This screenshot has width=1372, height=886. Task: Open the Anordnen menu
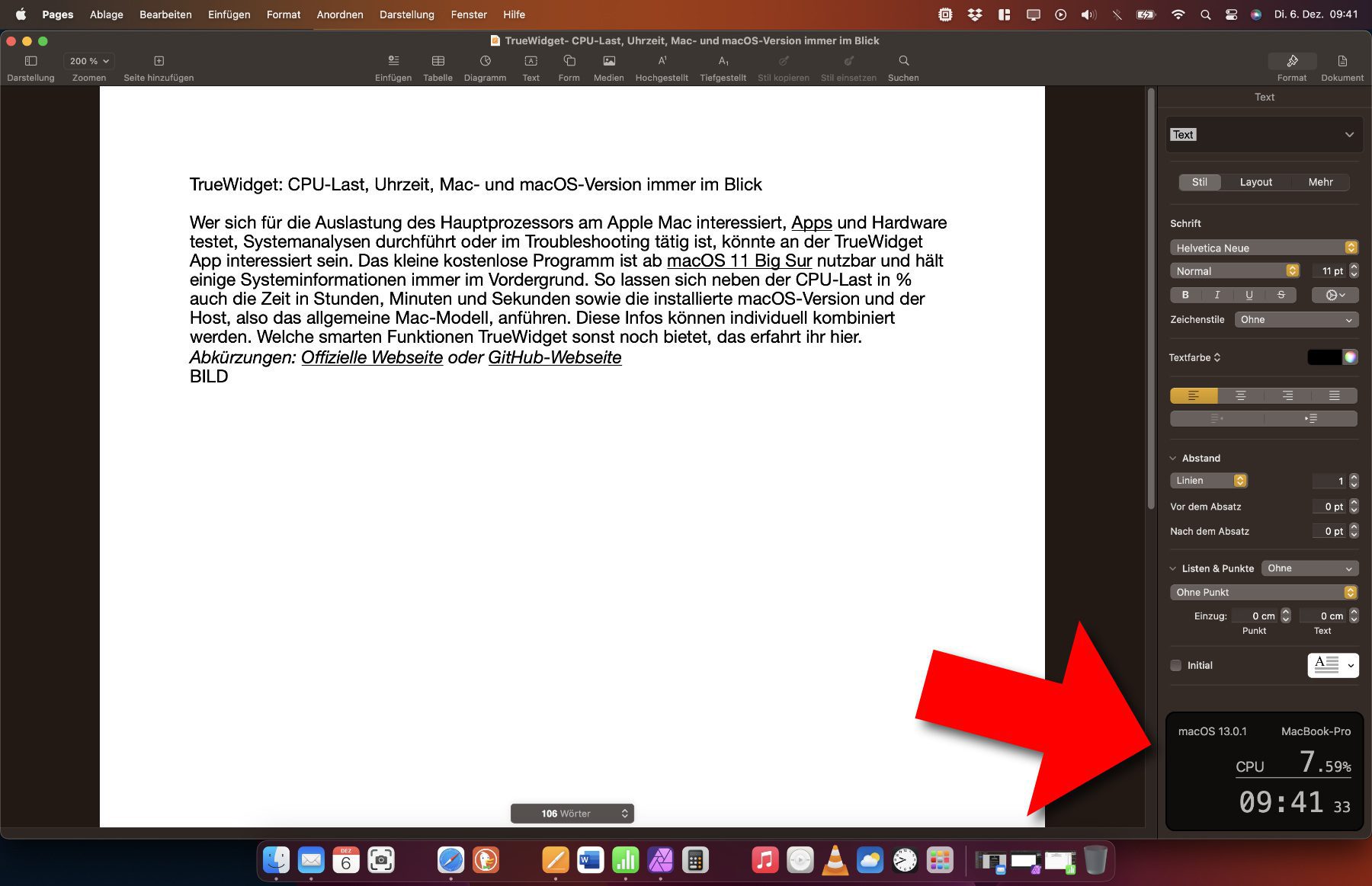coord(340,14)
